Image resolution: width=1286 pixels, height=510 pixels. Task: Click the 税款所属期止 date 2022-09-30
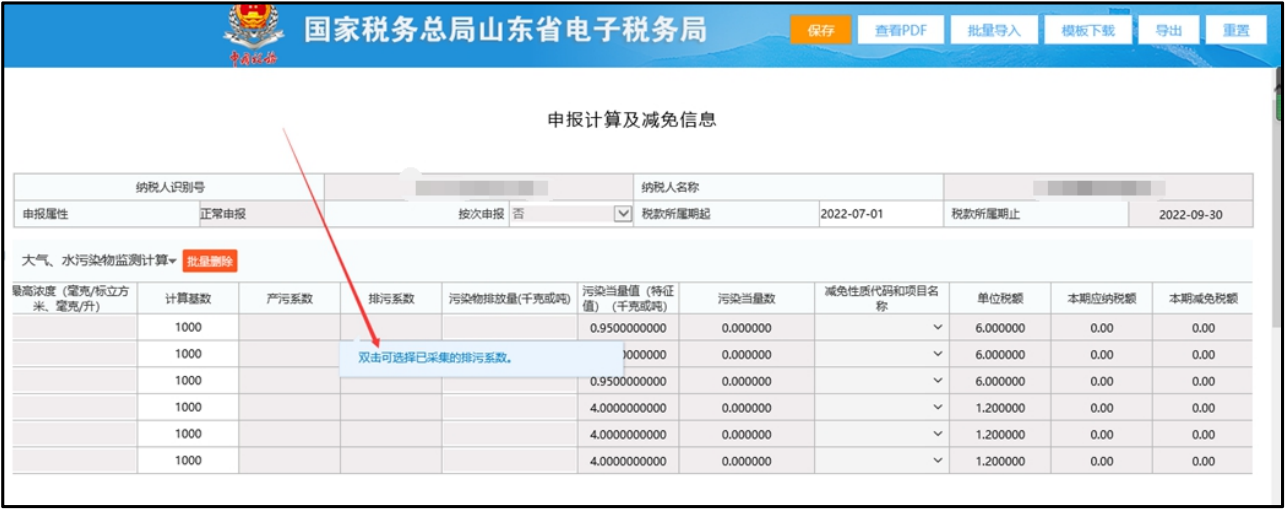click(1190, 214)
